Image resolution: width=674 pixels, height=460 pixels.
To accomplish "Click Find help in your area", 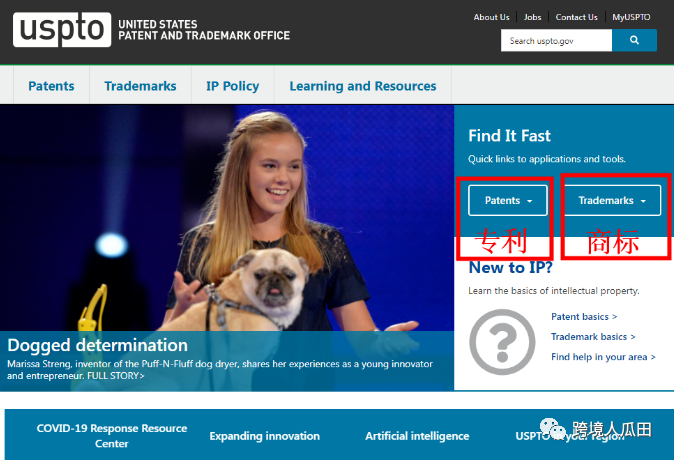I will pyautogui.click(x=603, y=357).
